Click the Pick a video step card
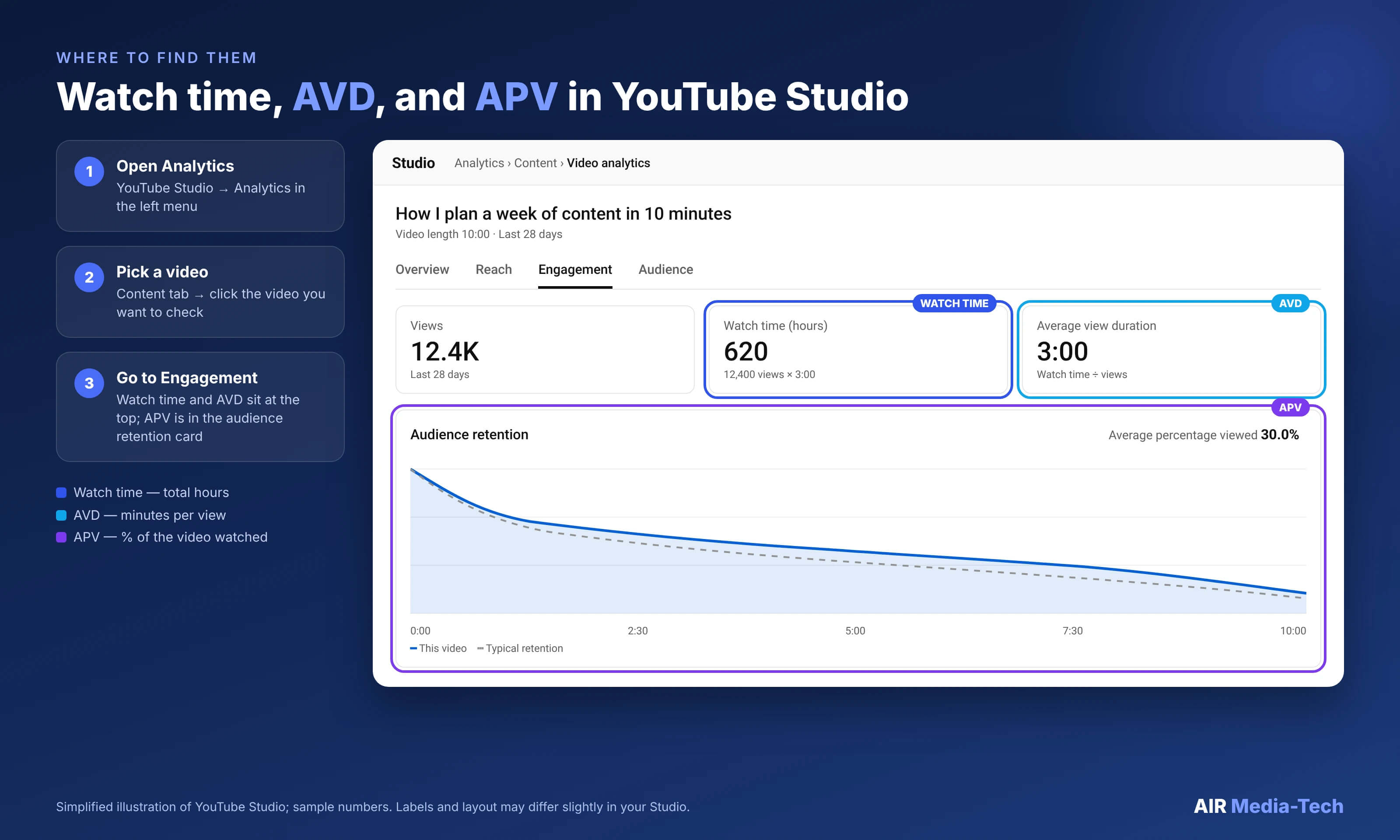 click(200, 291)
